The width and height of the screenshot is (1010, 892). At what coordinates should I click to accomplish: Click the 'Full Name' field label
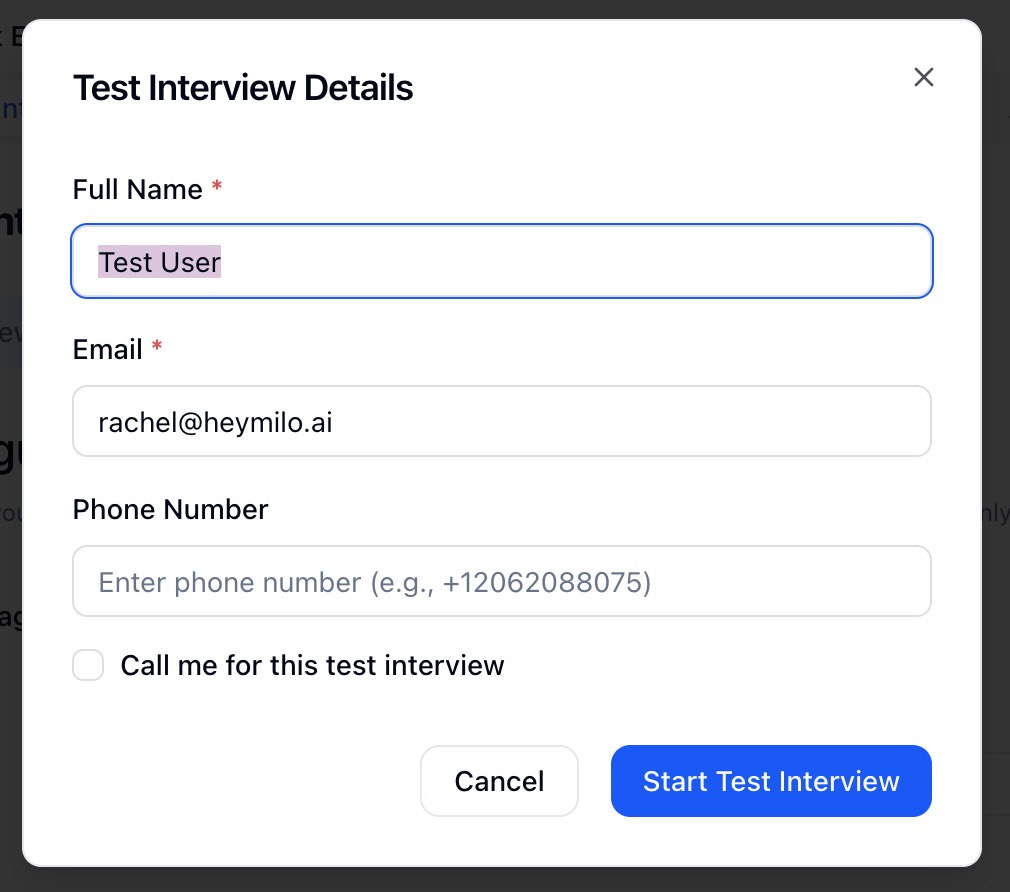click(x=137, y=190)
